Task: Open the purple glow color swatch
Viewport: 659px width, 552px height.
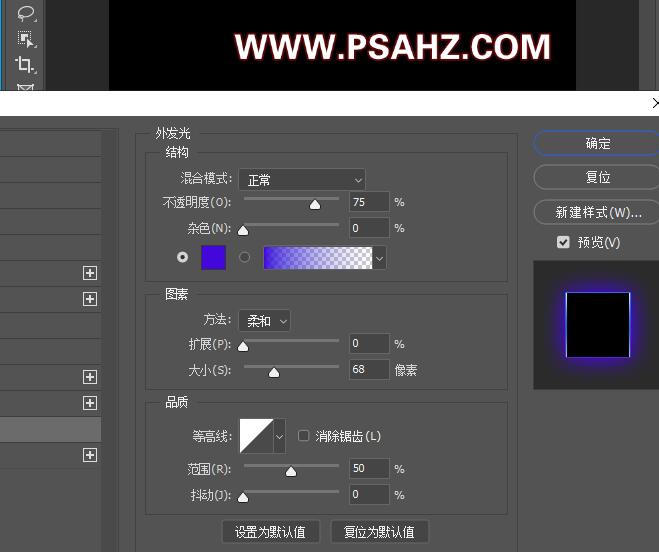Action: [214, 257]
